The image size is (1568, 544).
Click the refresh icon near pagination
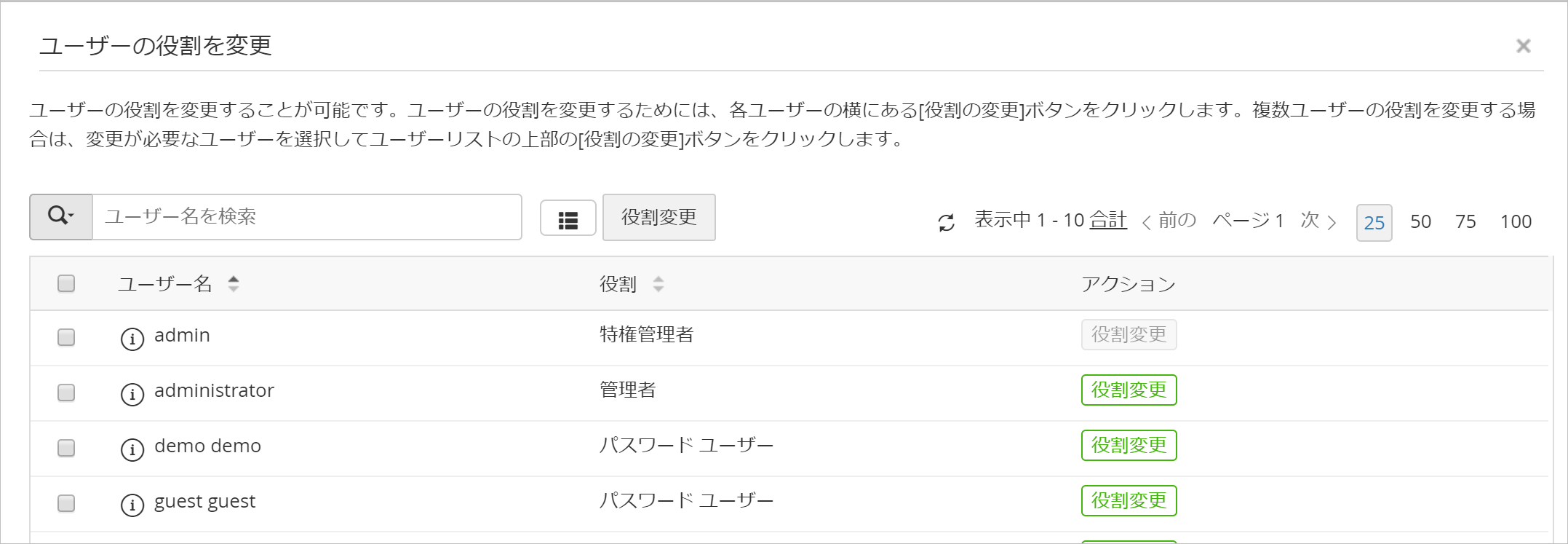[946, 222]
